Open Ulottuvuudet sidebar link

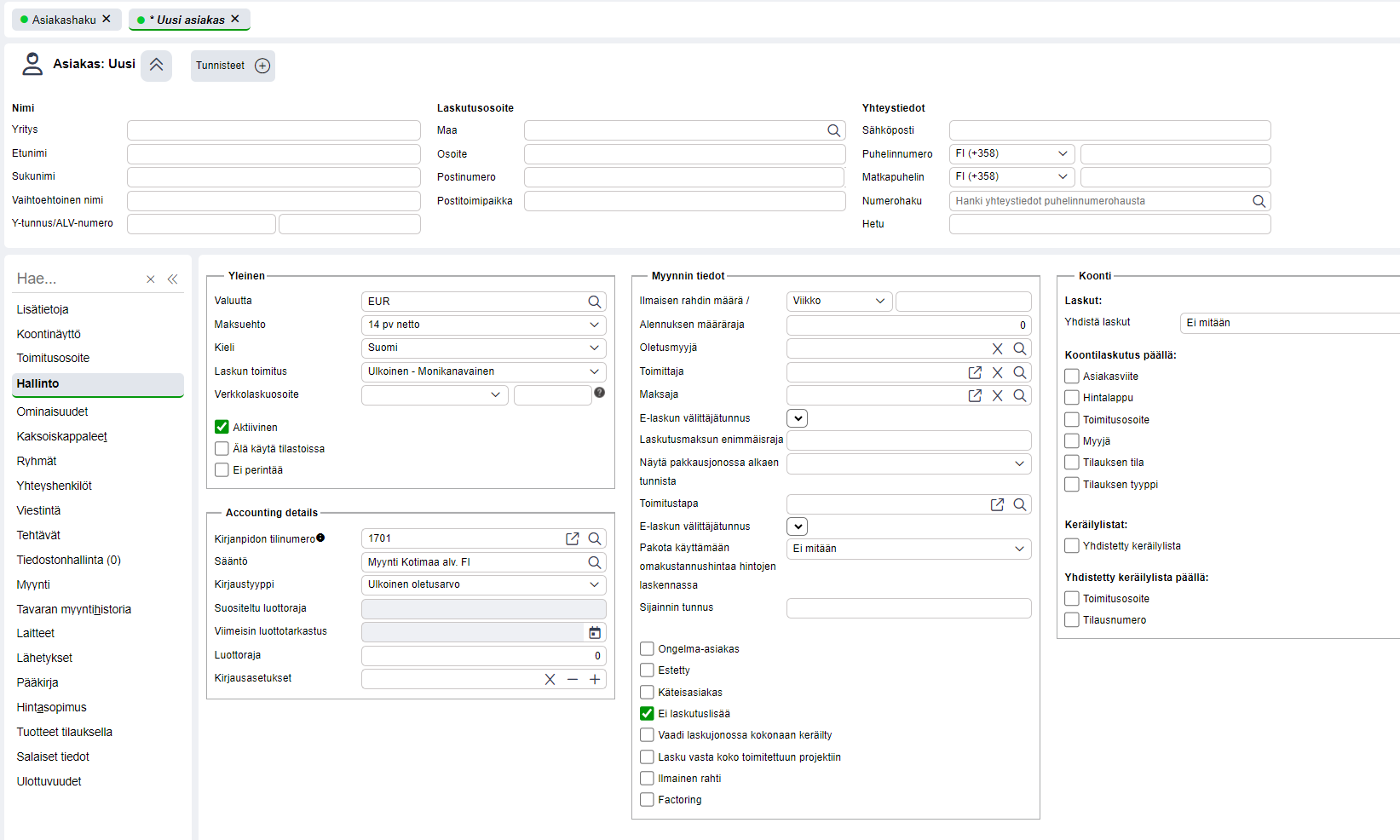[x=49, y=781]
